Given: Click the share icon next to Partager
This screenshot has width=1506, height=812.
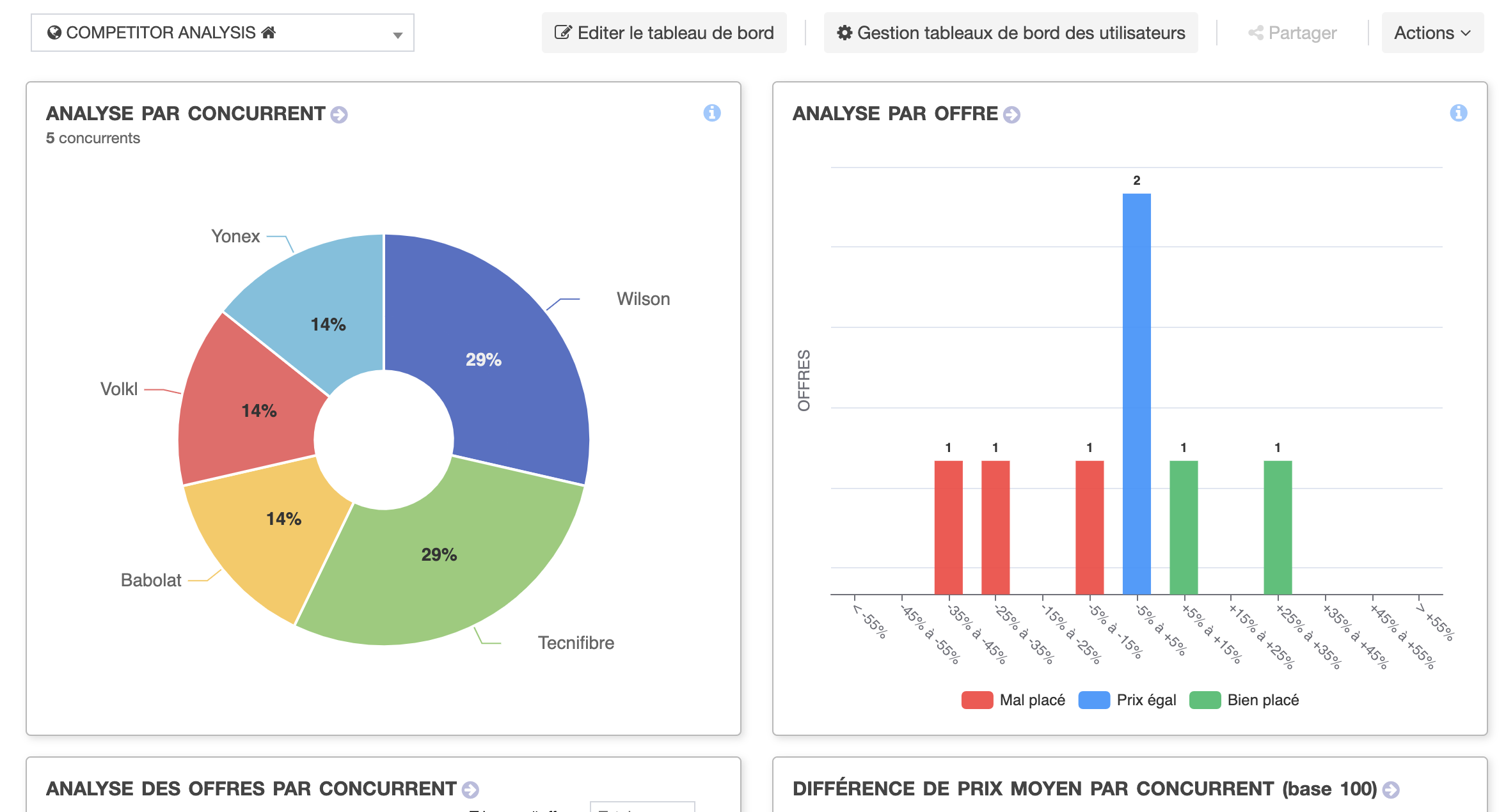Looking at the screenshot, I should coord(1256,33).
